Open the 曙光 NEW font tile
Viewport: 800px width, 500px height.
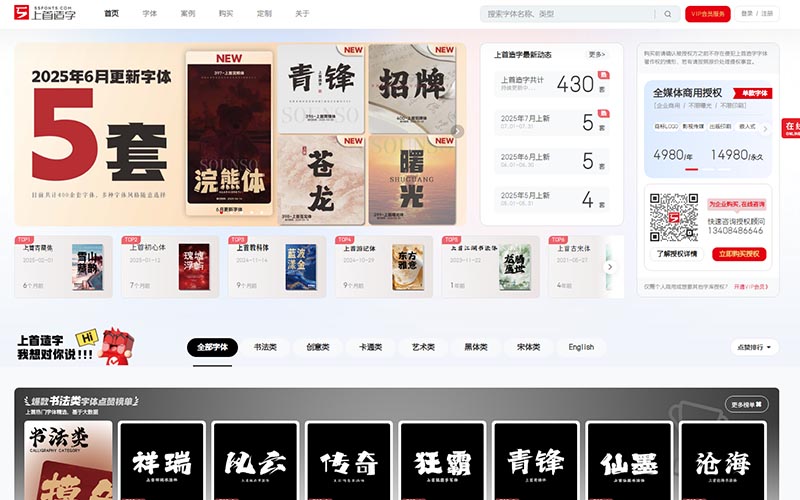coord(412,180)
